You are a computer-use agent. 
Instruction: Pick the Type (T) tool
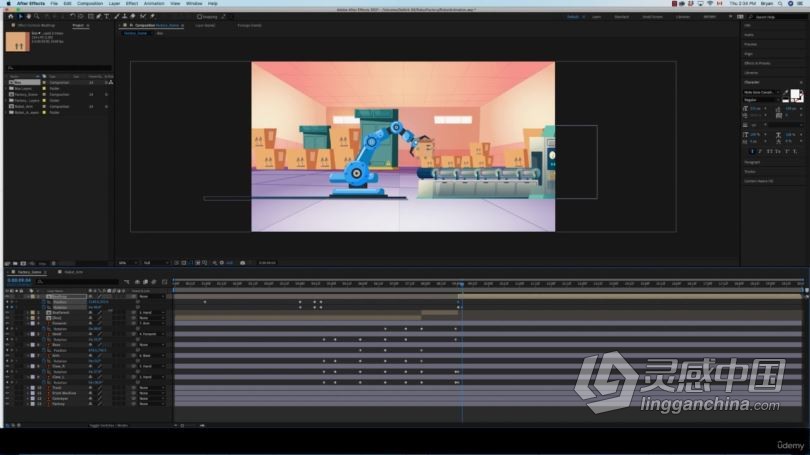click(x=107, y=17)
